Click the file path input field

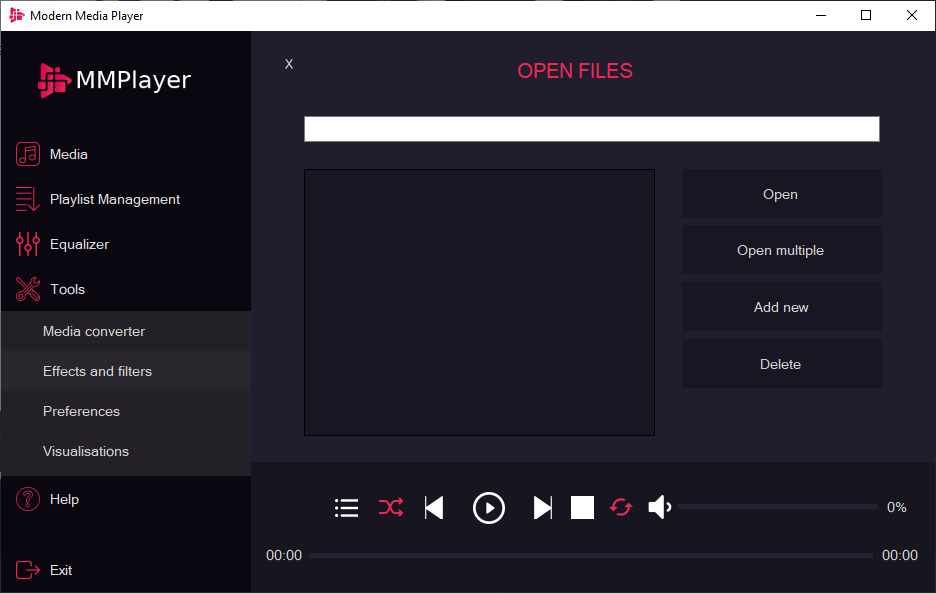[x=592, y=129]
